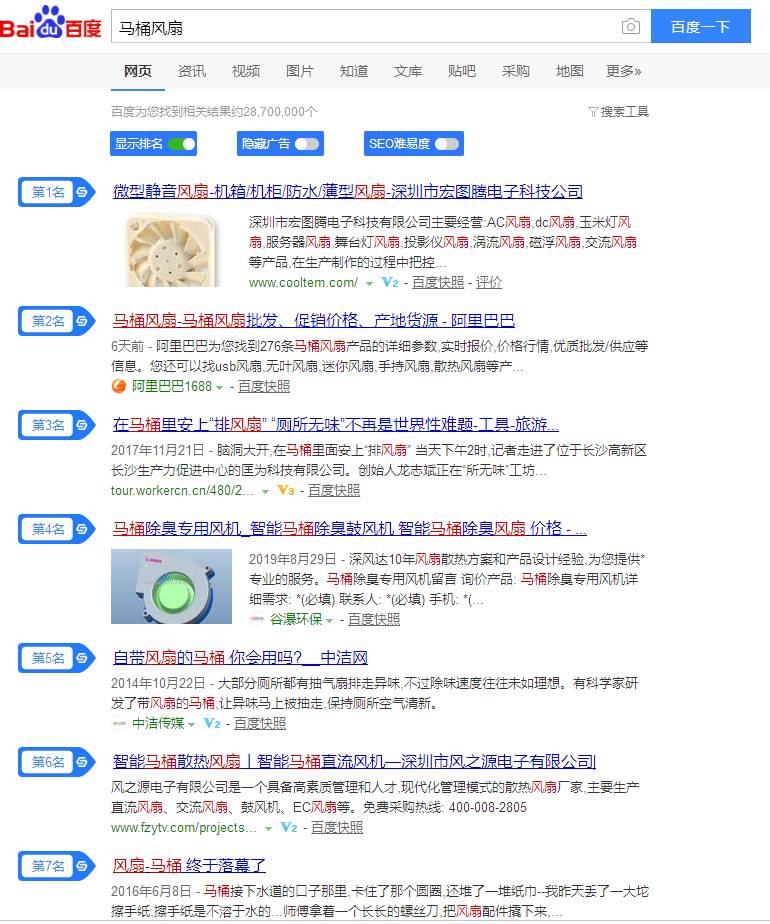Switch to the 文库 tab
The image size is (770, 924).
[408, 71]
